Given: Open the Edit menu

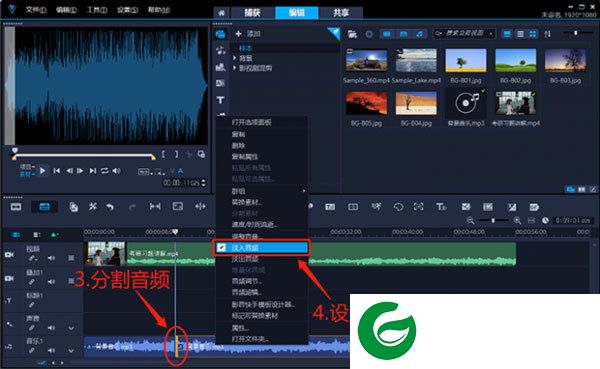Looking at the screenshot, I should point(66,10).
